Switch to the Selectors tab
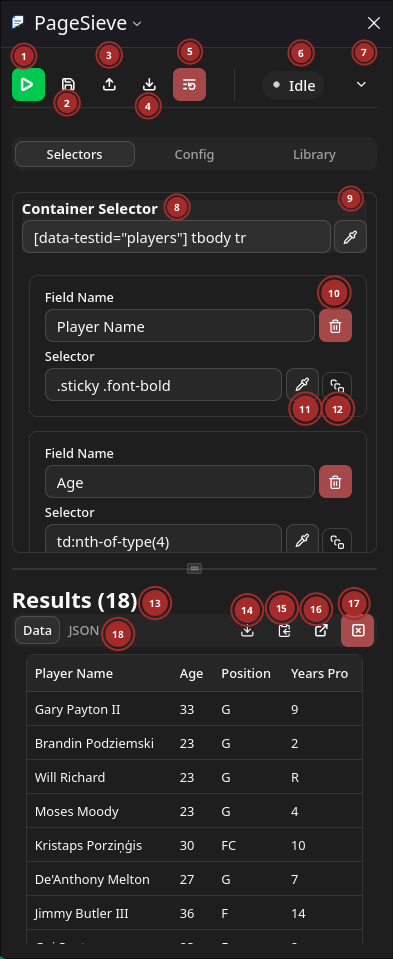The width and height of the screenshot is (393, 959). [75, 154]
